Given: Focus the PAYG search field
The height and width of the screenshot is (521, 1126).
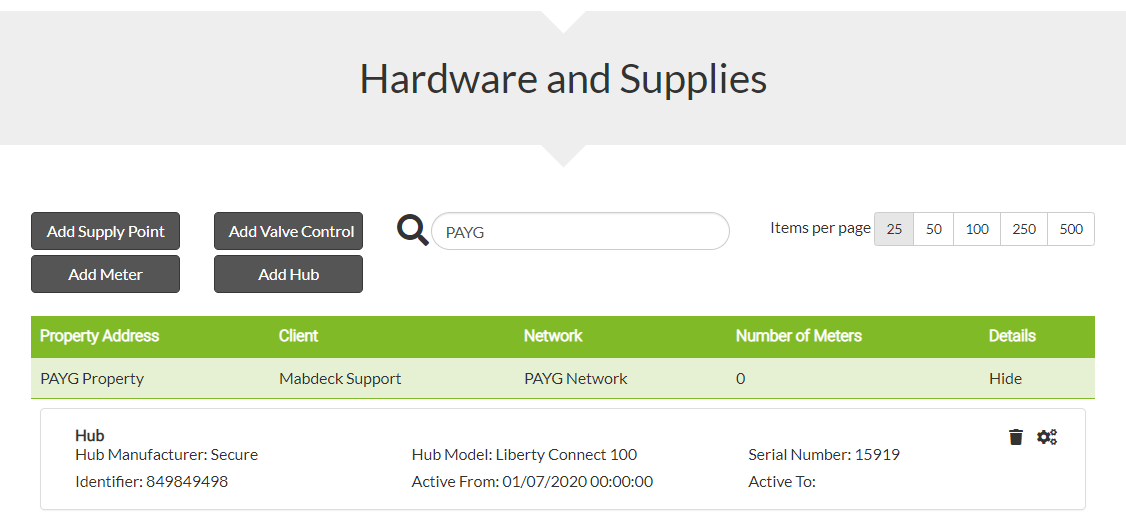Looking at the screenshot, I should 580,231.
